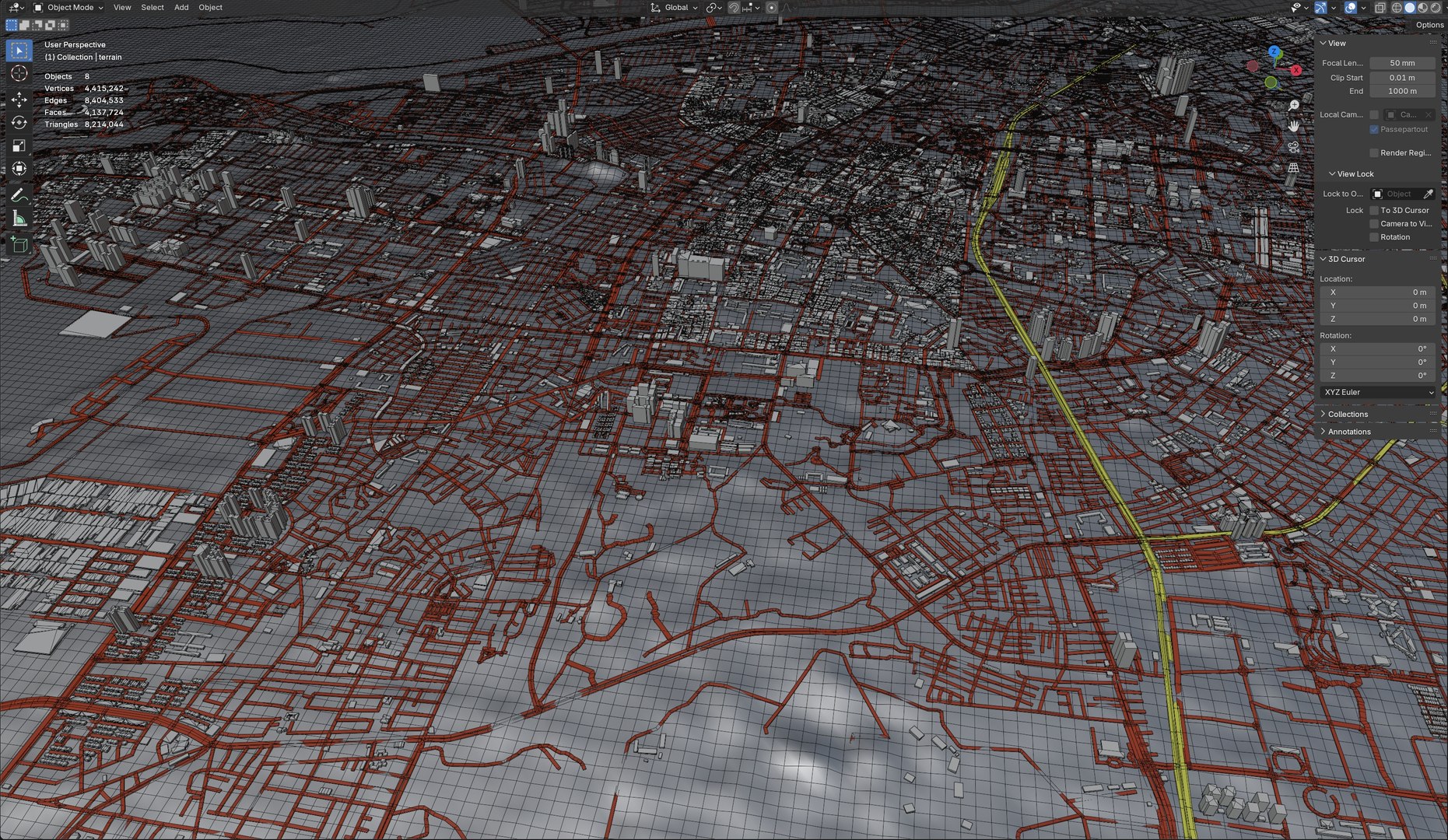Toggle Snap magnet icon
1448x840 pixels.
point(734,8)
